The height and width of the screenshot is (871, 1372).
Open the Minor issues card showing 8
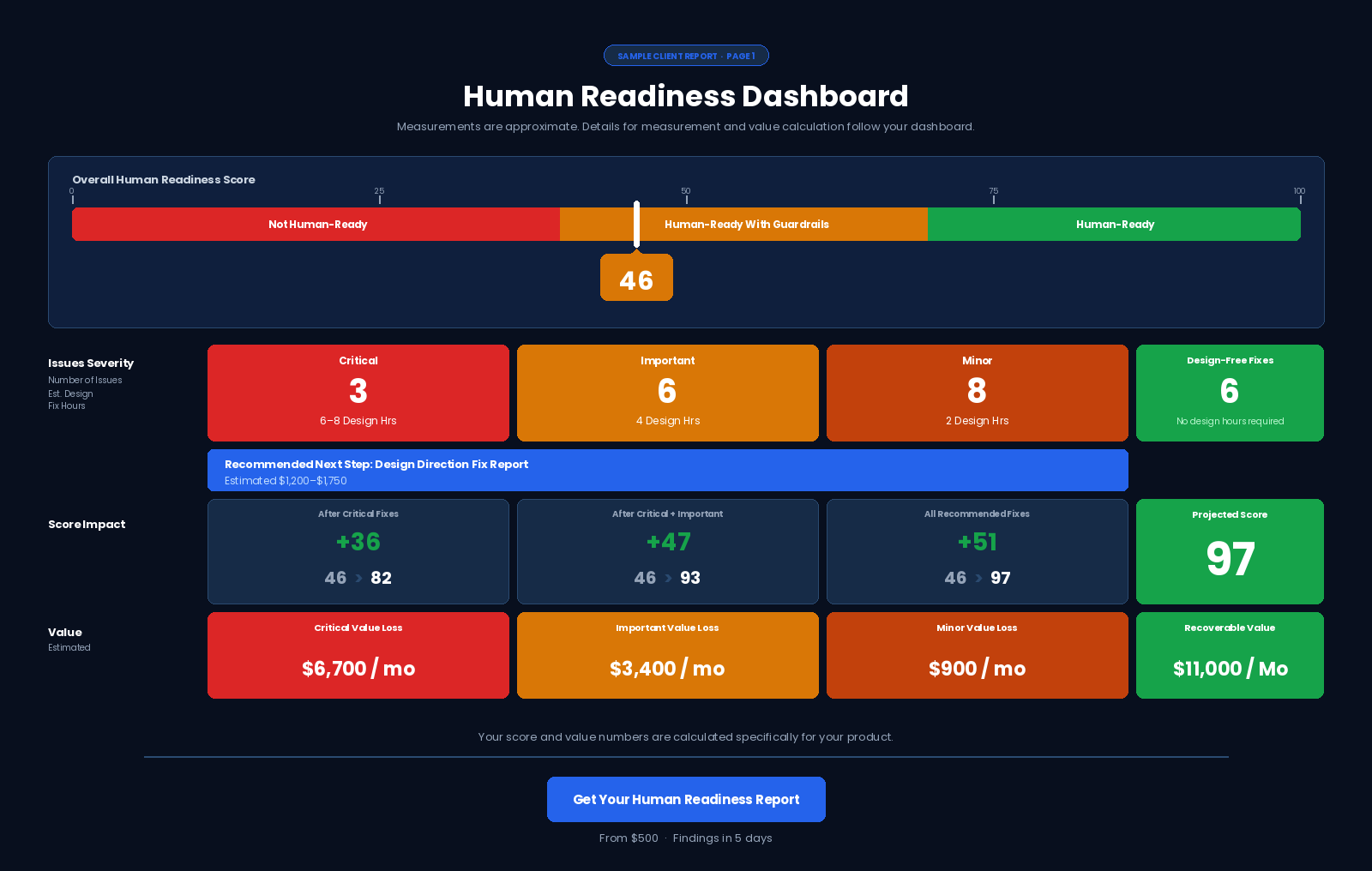(x=978, y=393)
